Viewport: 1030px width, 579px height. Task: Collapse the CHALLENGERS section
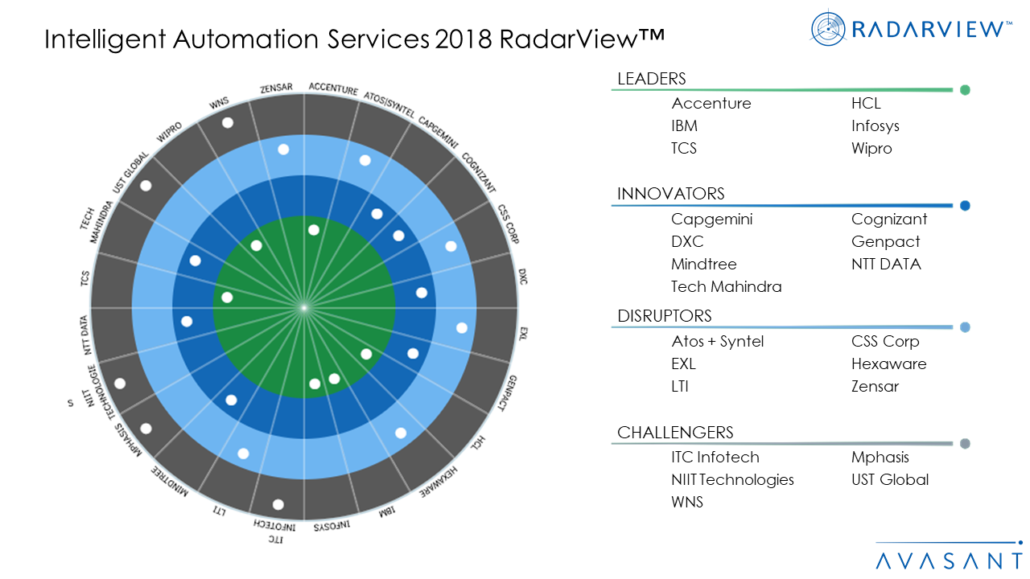(x=675, y=432)
